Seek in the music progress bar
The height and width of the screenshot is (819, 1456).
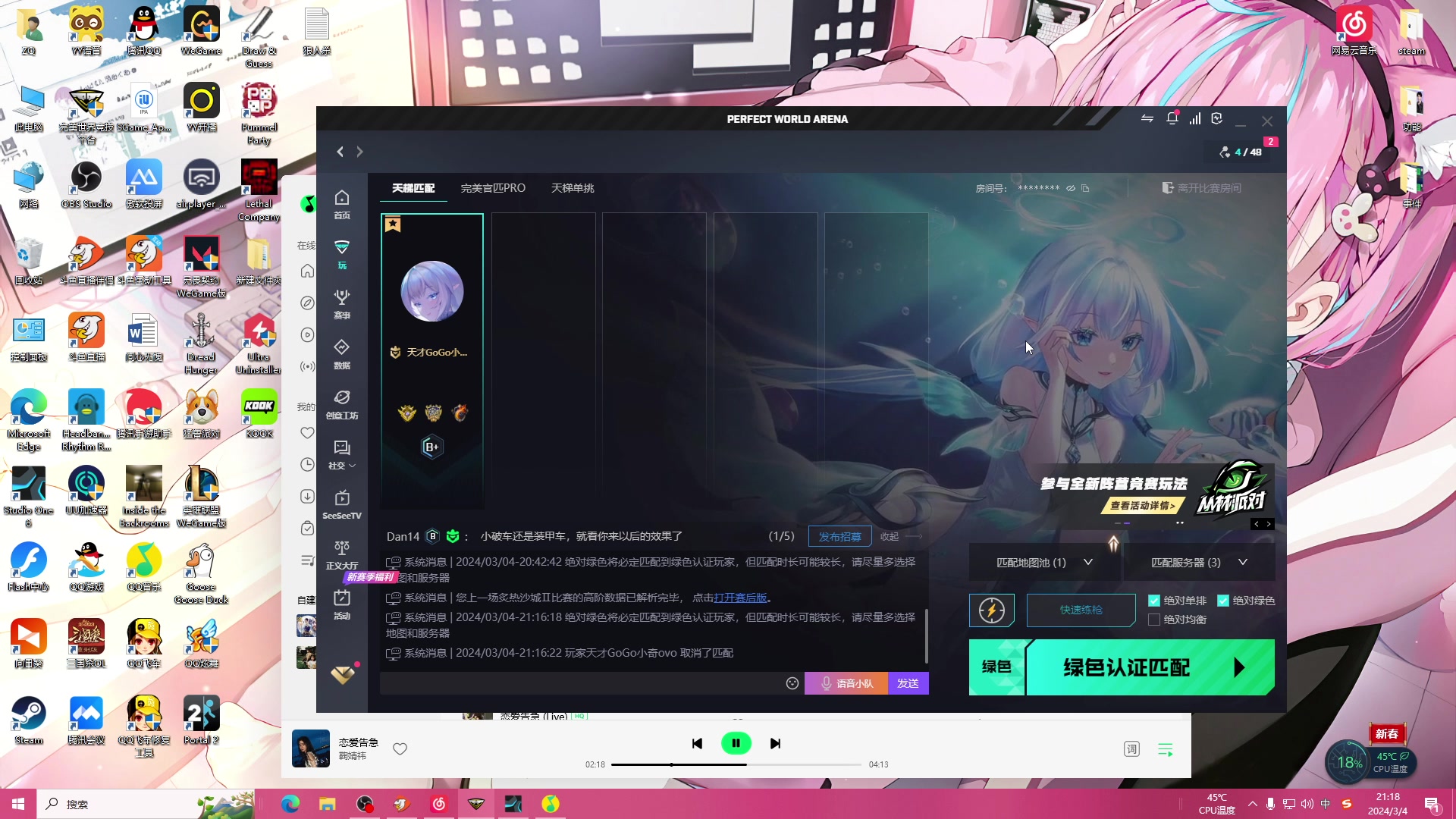point(736,764)
